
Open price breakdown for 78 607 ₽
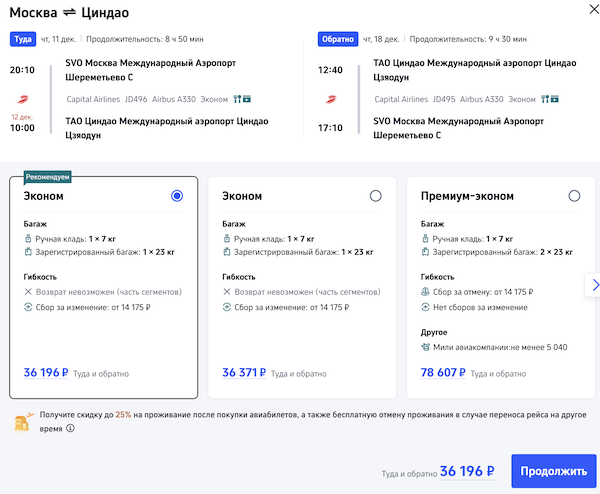[443, 373]
